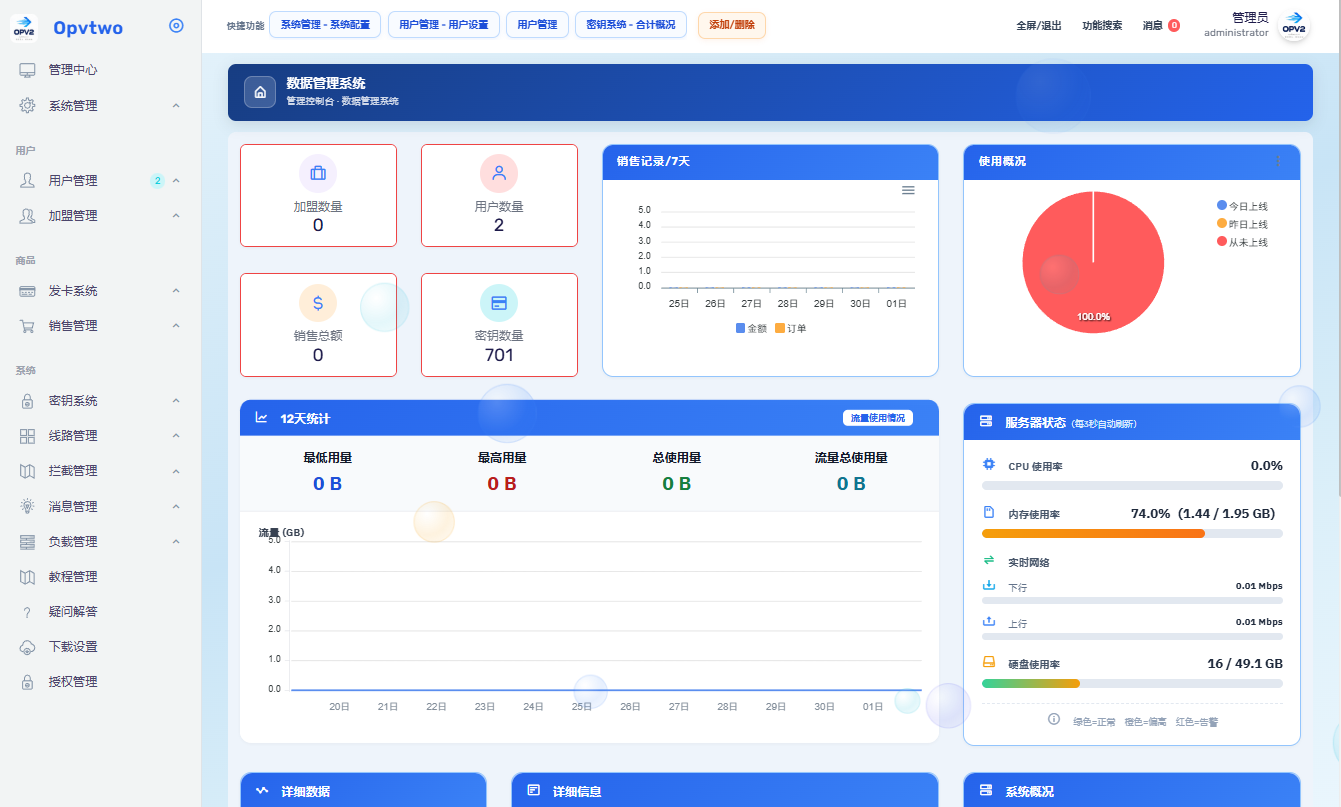This screenshot has height=807, width=1341.
Task: Expand the 用户管理 chevron in sidebar
Action: (x=176, y=181)
